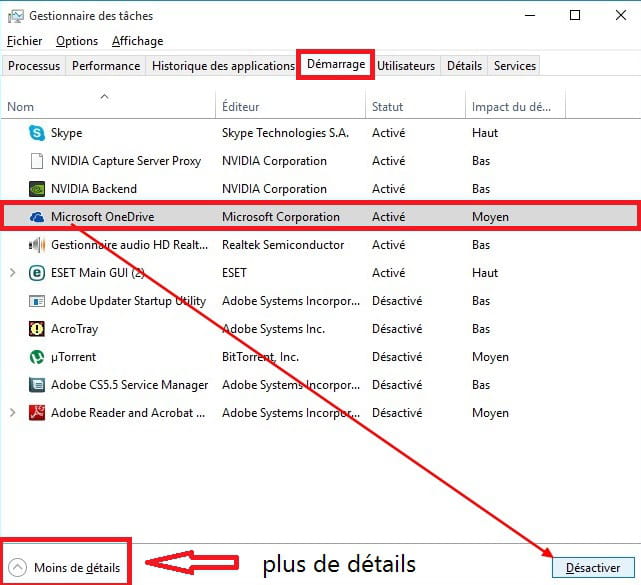The image size is (641, 585).
Task: Click the Désactivé status of AcroTray
Action: coord(397,329)
